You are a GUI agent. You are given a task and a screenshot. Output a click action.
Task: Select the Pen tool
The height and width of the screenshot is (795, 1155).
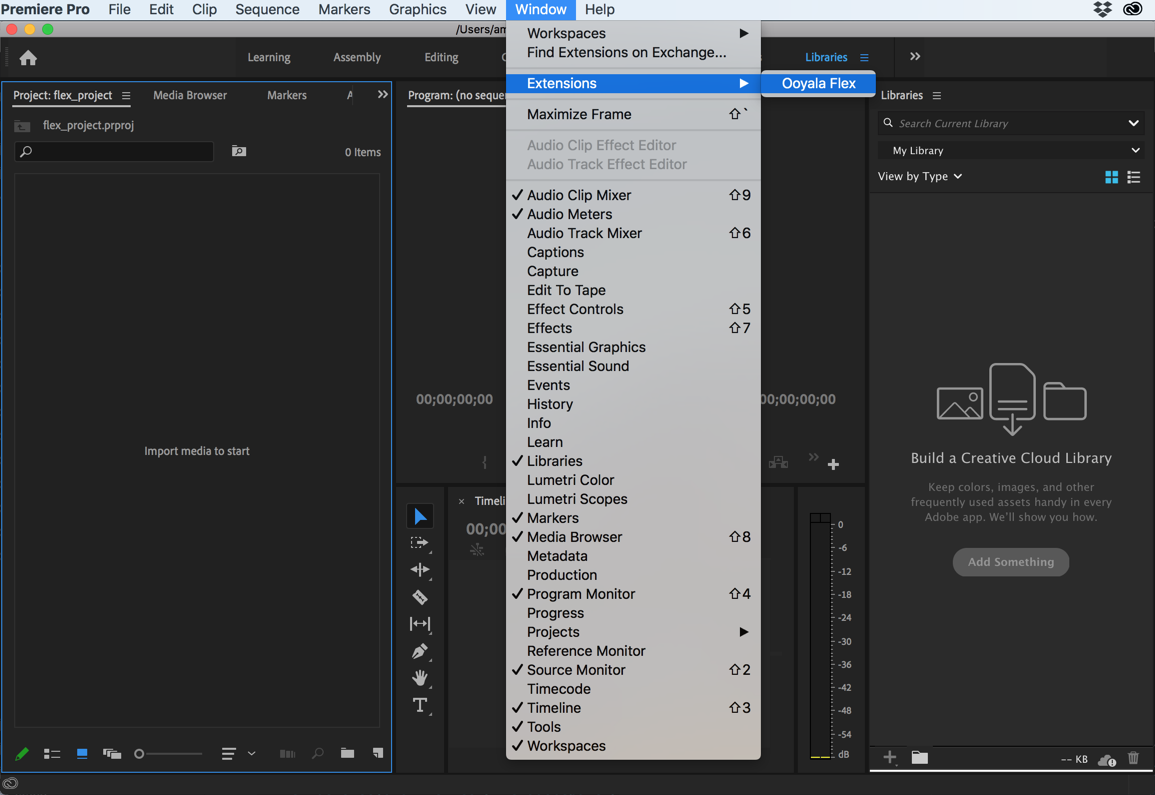click(420, 651)
